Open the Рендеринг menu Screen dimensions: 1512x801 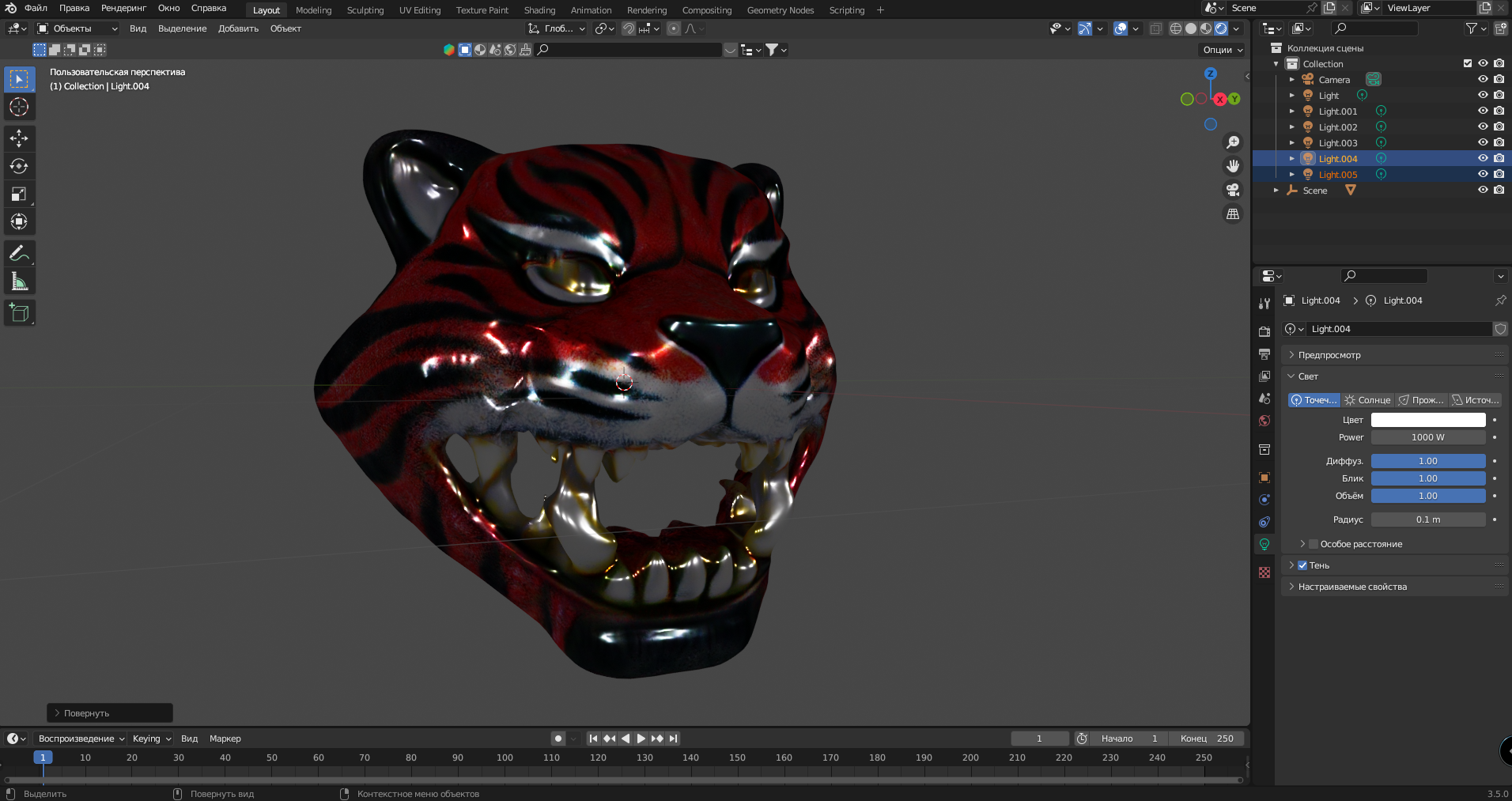[123, 9]
